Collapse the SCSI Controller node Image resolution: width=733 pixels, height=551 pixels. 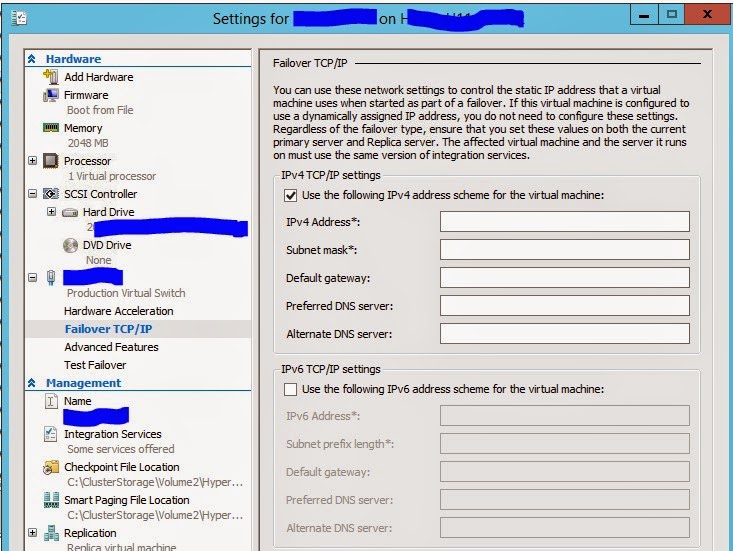tap(32, 193)
